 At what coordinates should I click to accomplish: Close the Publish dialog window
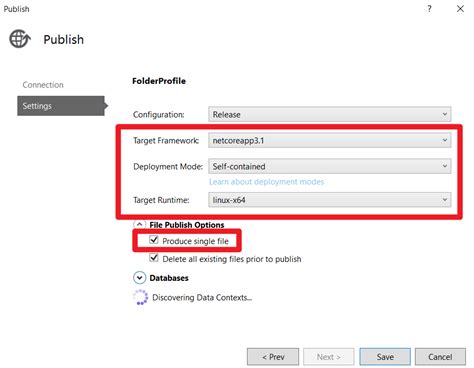tap(460, 9)
